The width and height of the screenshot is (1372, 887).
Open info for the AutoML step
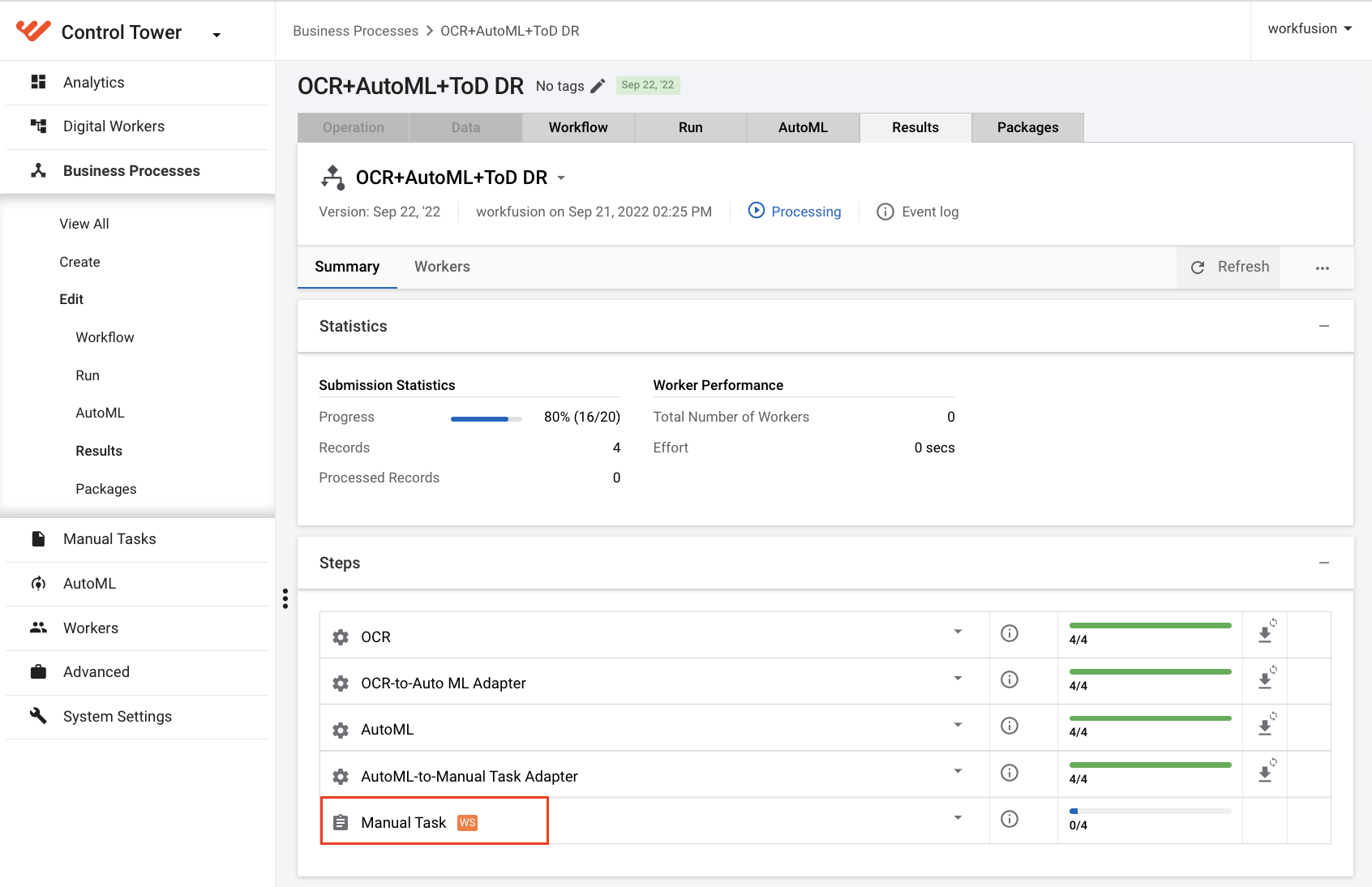1010,726
